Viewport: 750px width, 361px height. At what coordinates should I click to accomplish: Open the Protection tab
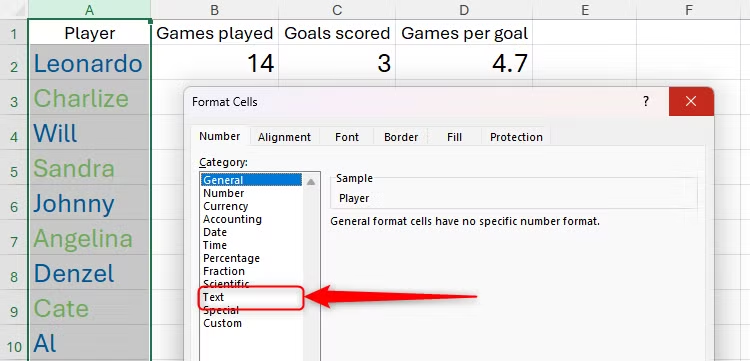(516, 137)
